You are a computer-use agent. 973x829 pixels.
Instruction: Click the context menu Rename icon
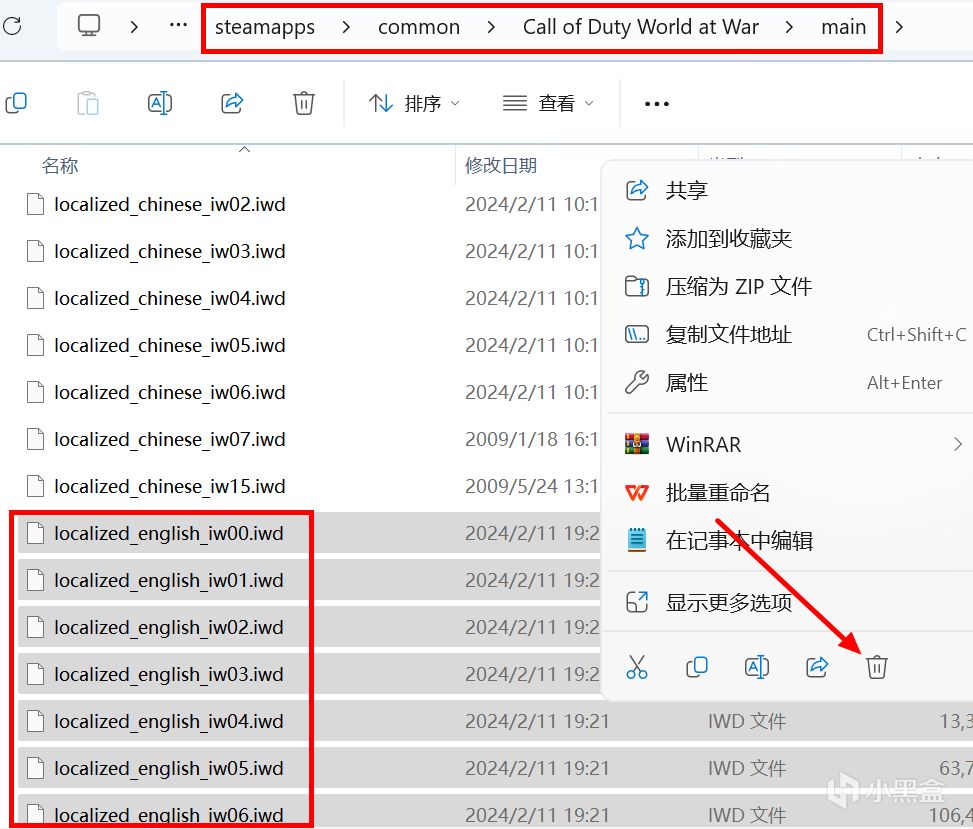757,667
